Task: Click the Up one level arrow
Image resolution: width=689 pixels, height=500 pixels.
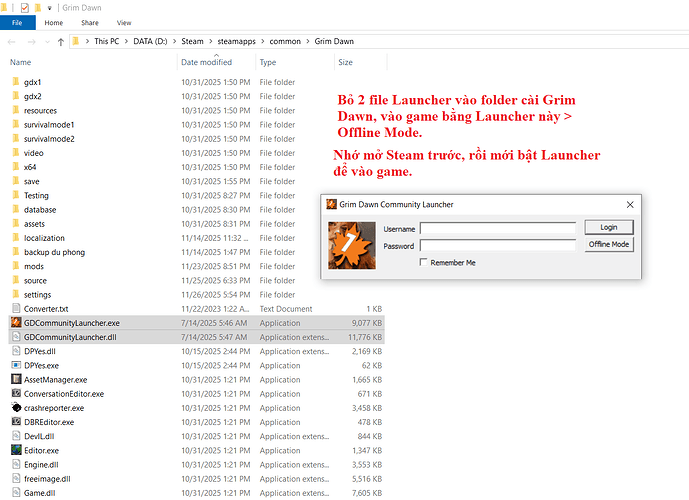Action: coord(62,42)
